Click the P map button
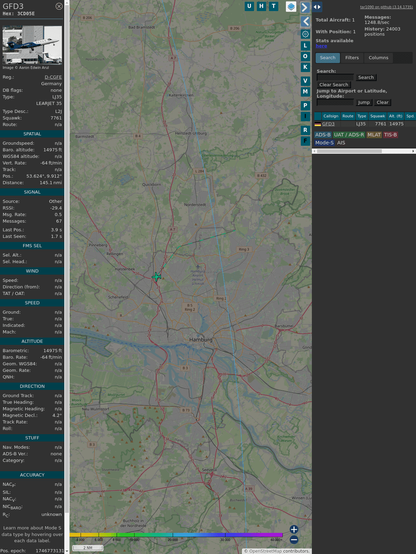 305,105
